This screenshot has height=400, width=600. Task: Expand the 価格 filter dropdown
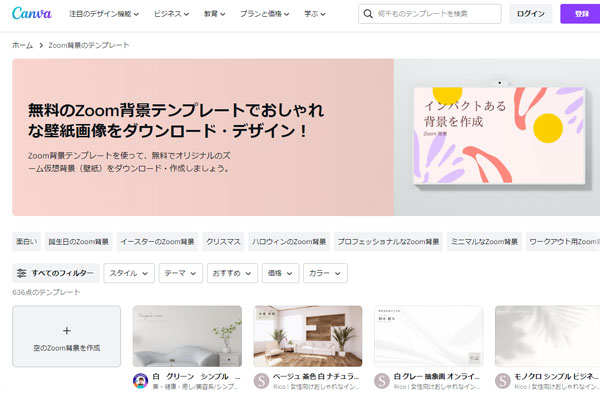click(280, 273)
